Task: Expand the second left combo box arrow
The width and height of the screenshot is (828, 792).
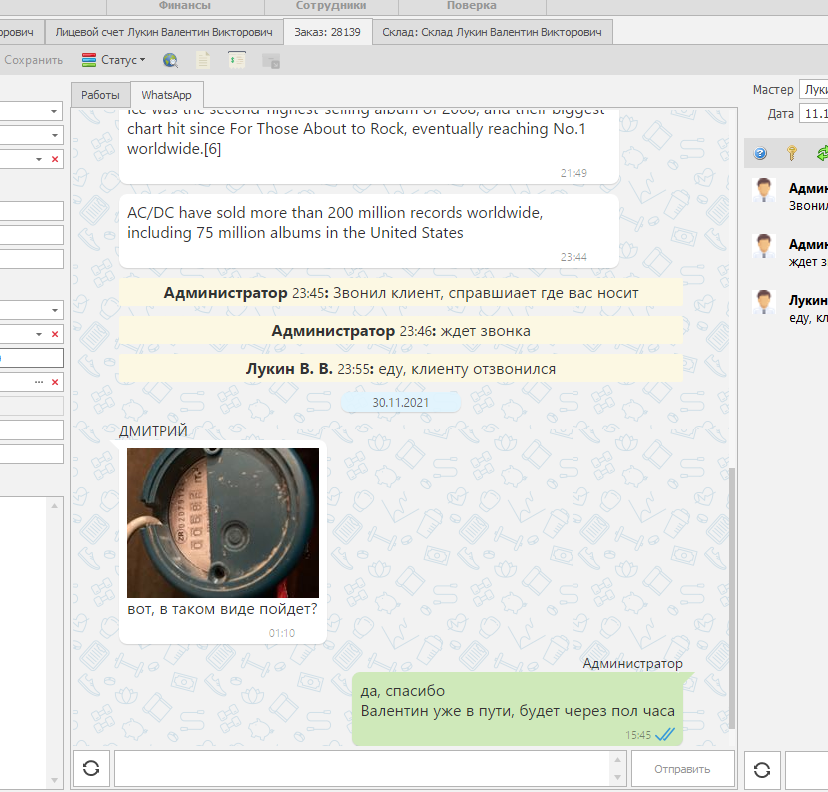Action: coord(54,135)
